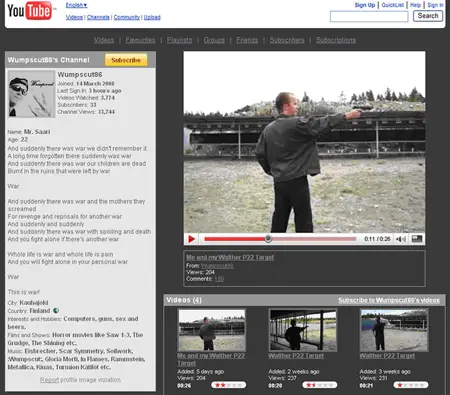450x395 pixels.
Task: Open the From Wumpscut86 uploader link
Action: (217, 266)
